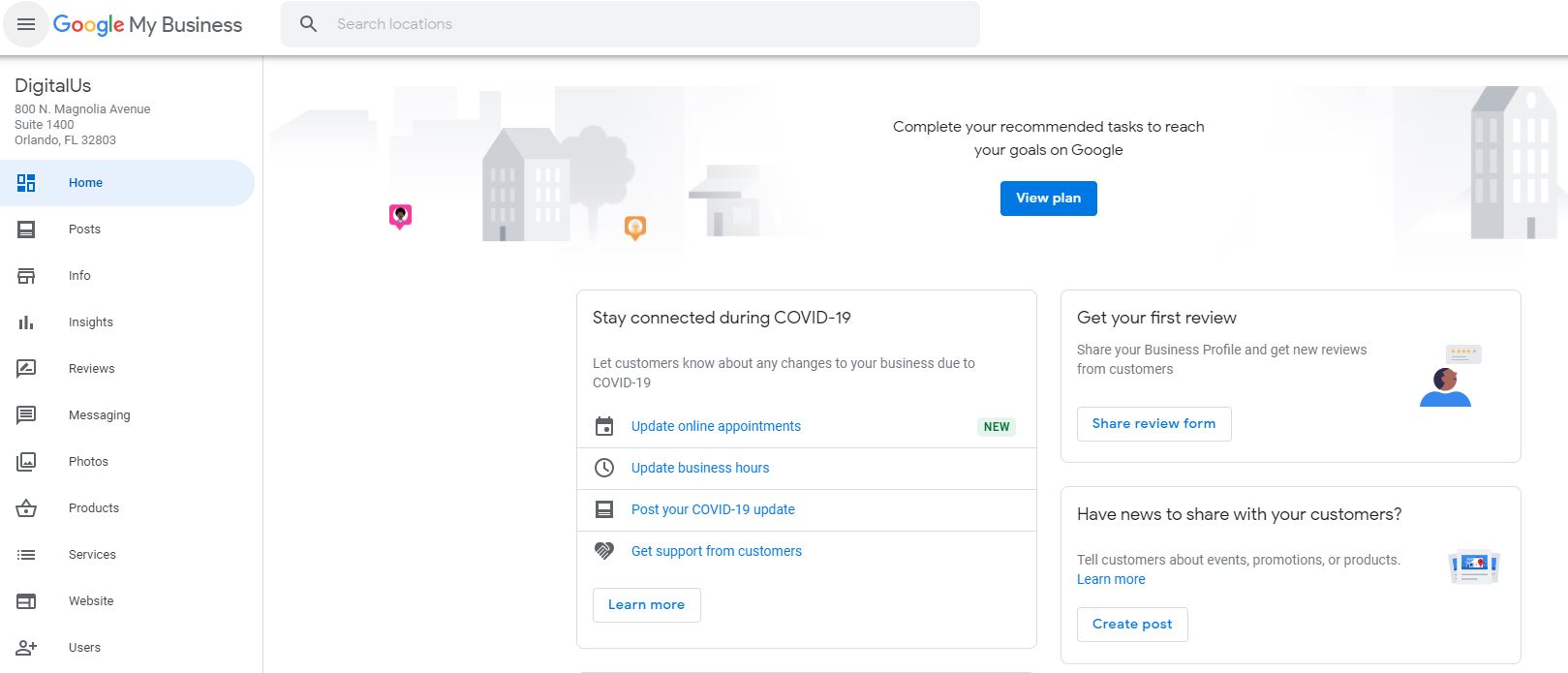Click the Get your first review heading

(x=1156, y=318)
